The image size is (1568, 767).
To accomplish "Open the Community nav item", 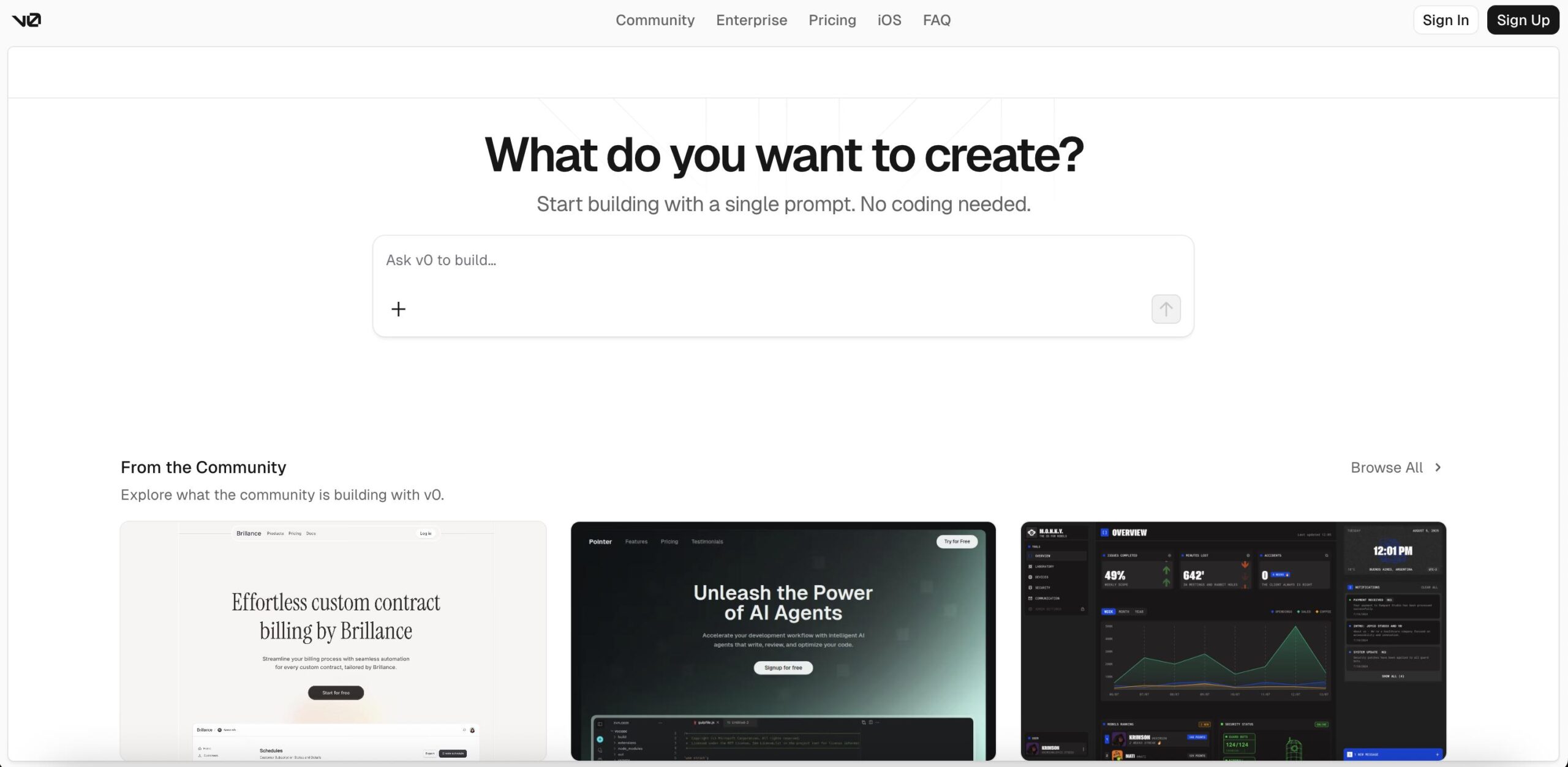I will coord(655,20).
